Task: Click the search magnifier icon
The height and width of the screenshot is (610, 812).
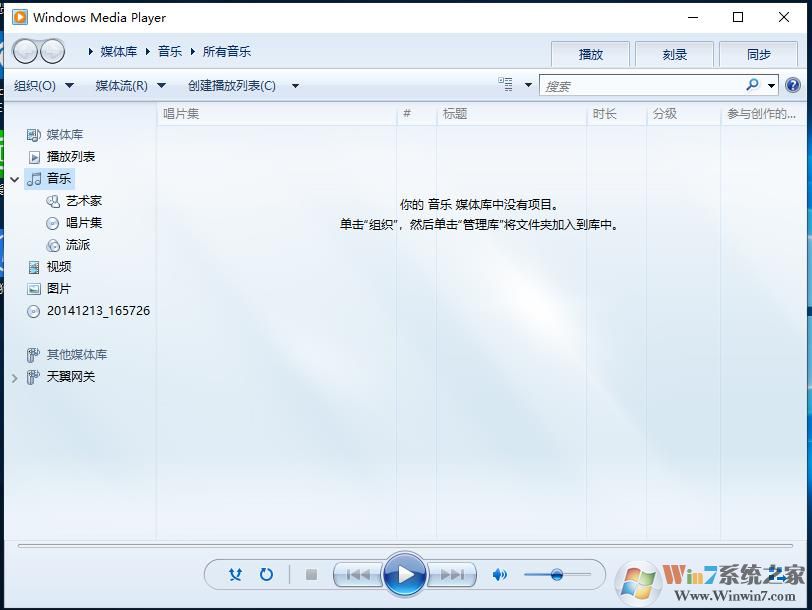Action: 752,86
